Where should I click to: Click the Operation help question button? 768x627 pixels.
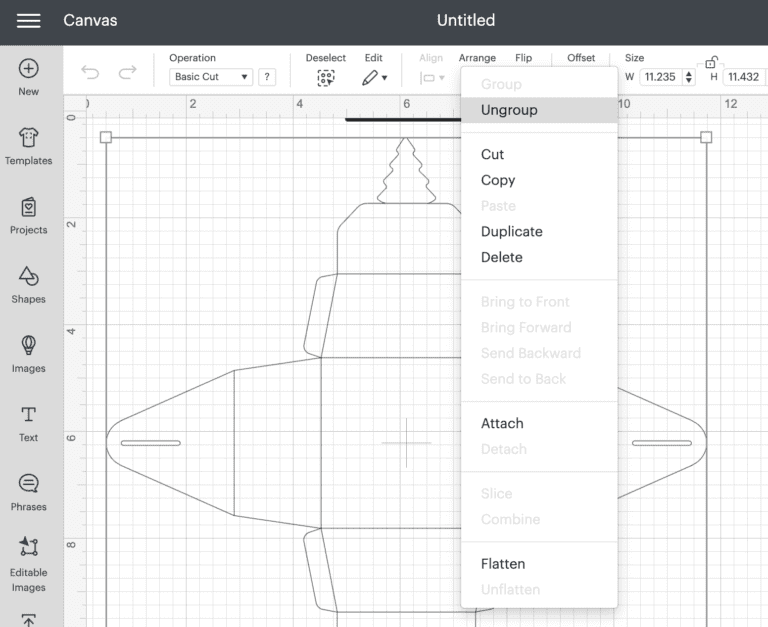pyautogui.click(x=267, y=77)
